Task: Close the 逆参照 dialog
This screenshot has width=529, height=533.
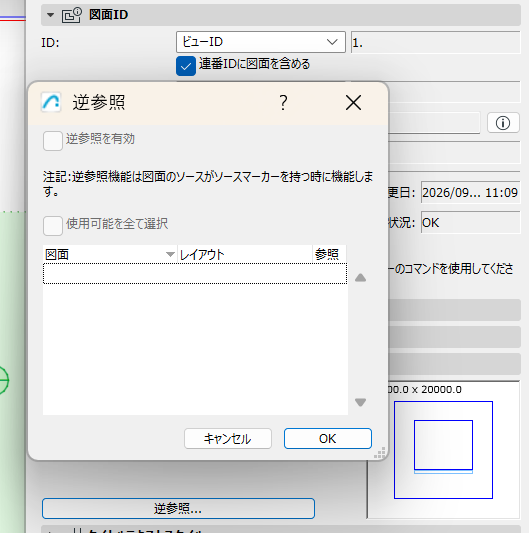Action: click(353, 102)
